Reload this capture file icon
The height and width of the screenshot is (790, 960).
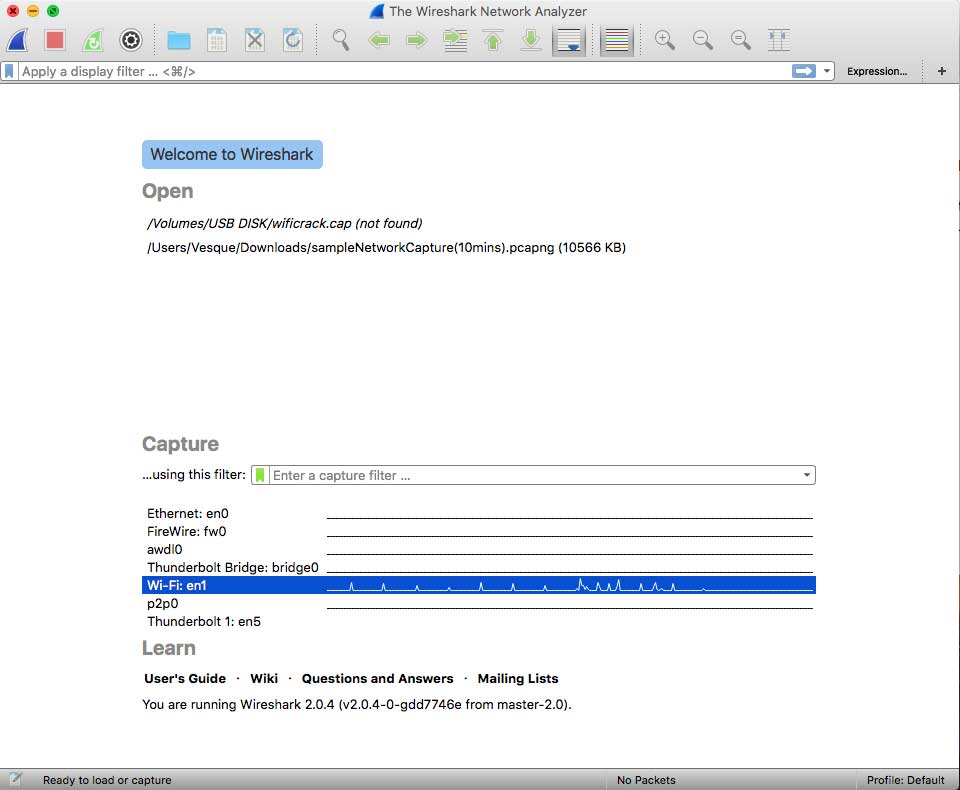point(293,40)
